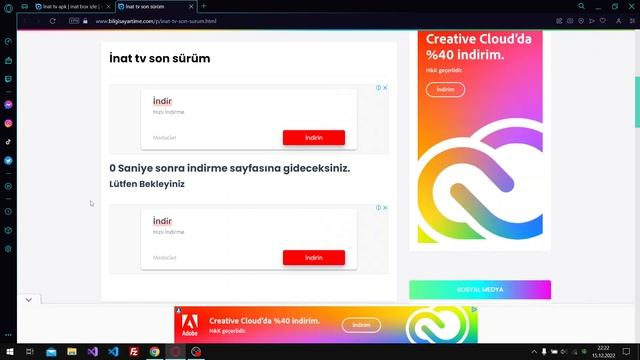Open a new tab with the plus button
Image resolution: width=640 pixels, height=360 pixels.
(x=204, y=6)
